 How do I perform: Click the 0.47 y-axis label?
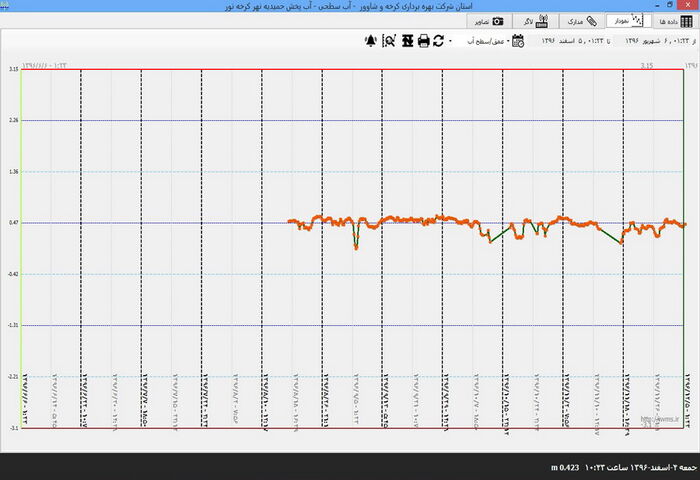(13, 223)
